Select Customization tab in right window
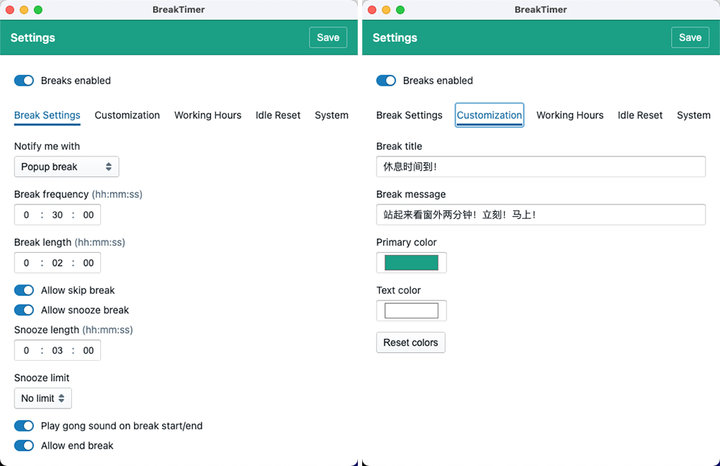The width and height of the screenshot is (720, 466). coord(489,115)
